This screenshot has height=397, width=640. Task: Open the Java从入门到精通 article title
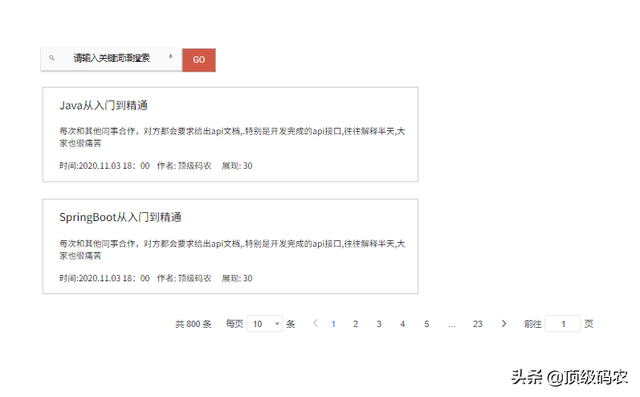coord(104,106)
